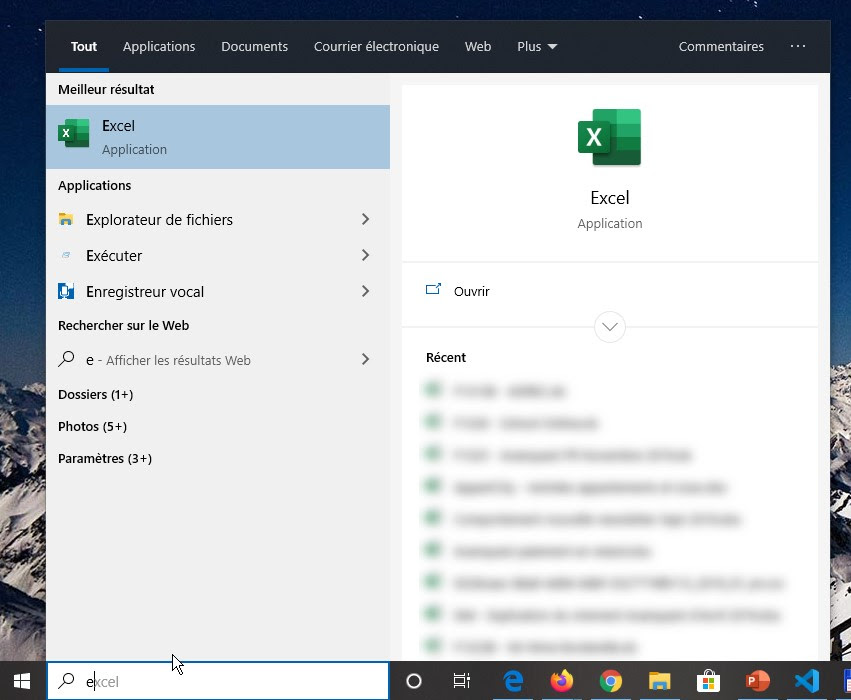This screenshot has width=851, height=700.
Task: Click the large Excel logo in preview pane
Action: [x=609, y=137]
